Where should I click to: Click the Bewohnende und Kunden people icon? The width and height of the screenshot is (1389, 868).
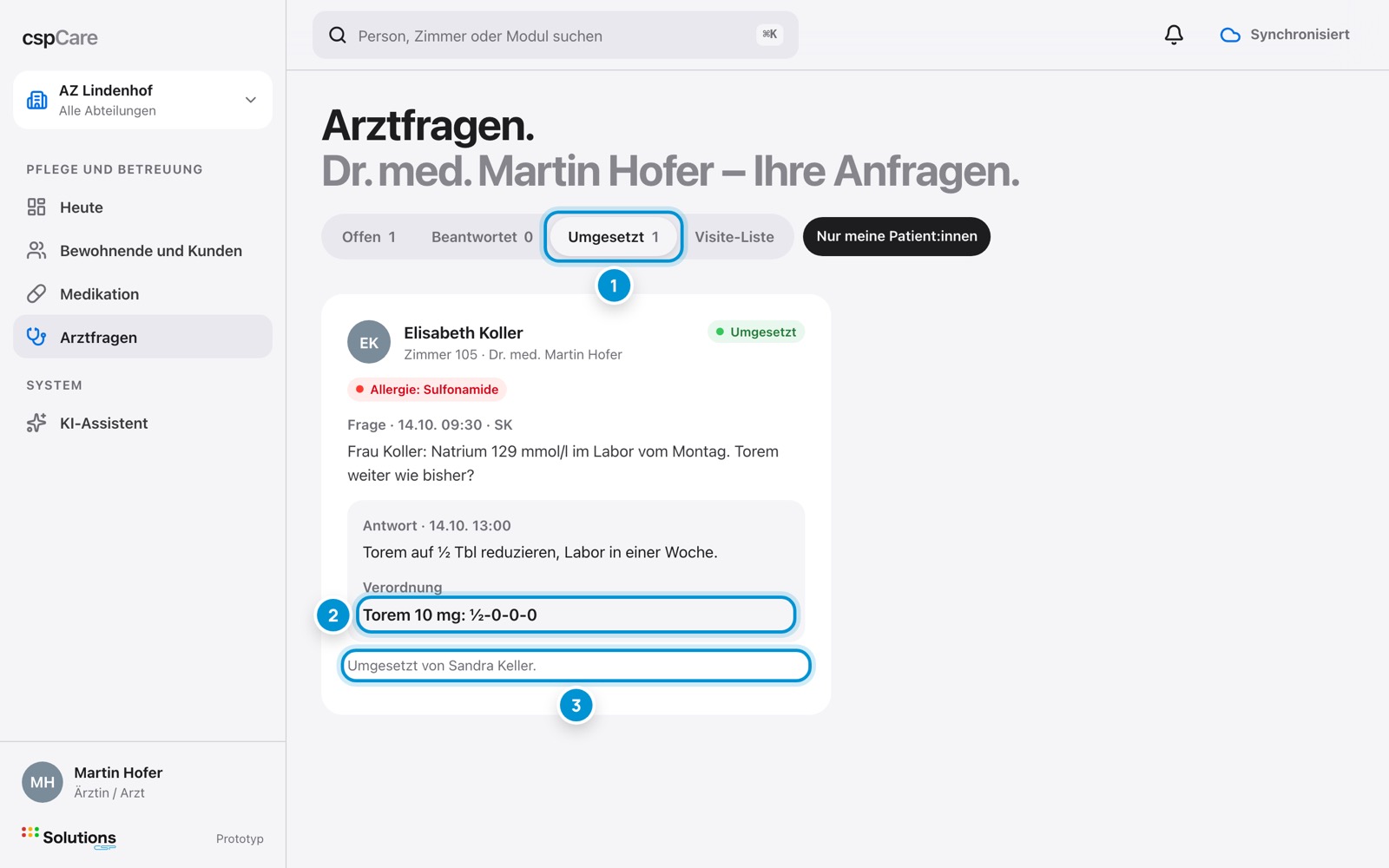[36, 250]
